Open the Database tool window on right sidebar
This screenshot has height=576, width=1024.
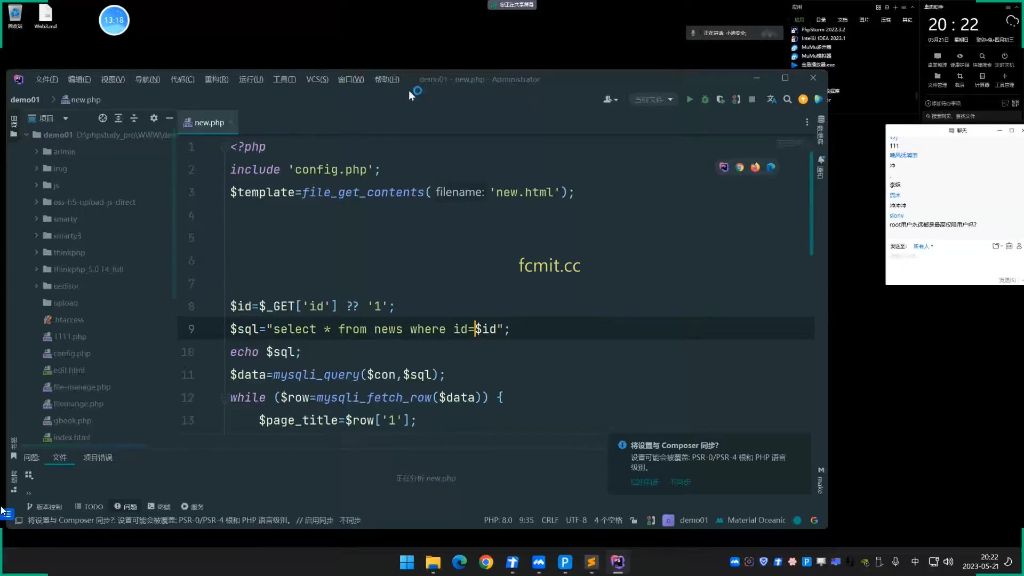(821, 130)
